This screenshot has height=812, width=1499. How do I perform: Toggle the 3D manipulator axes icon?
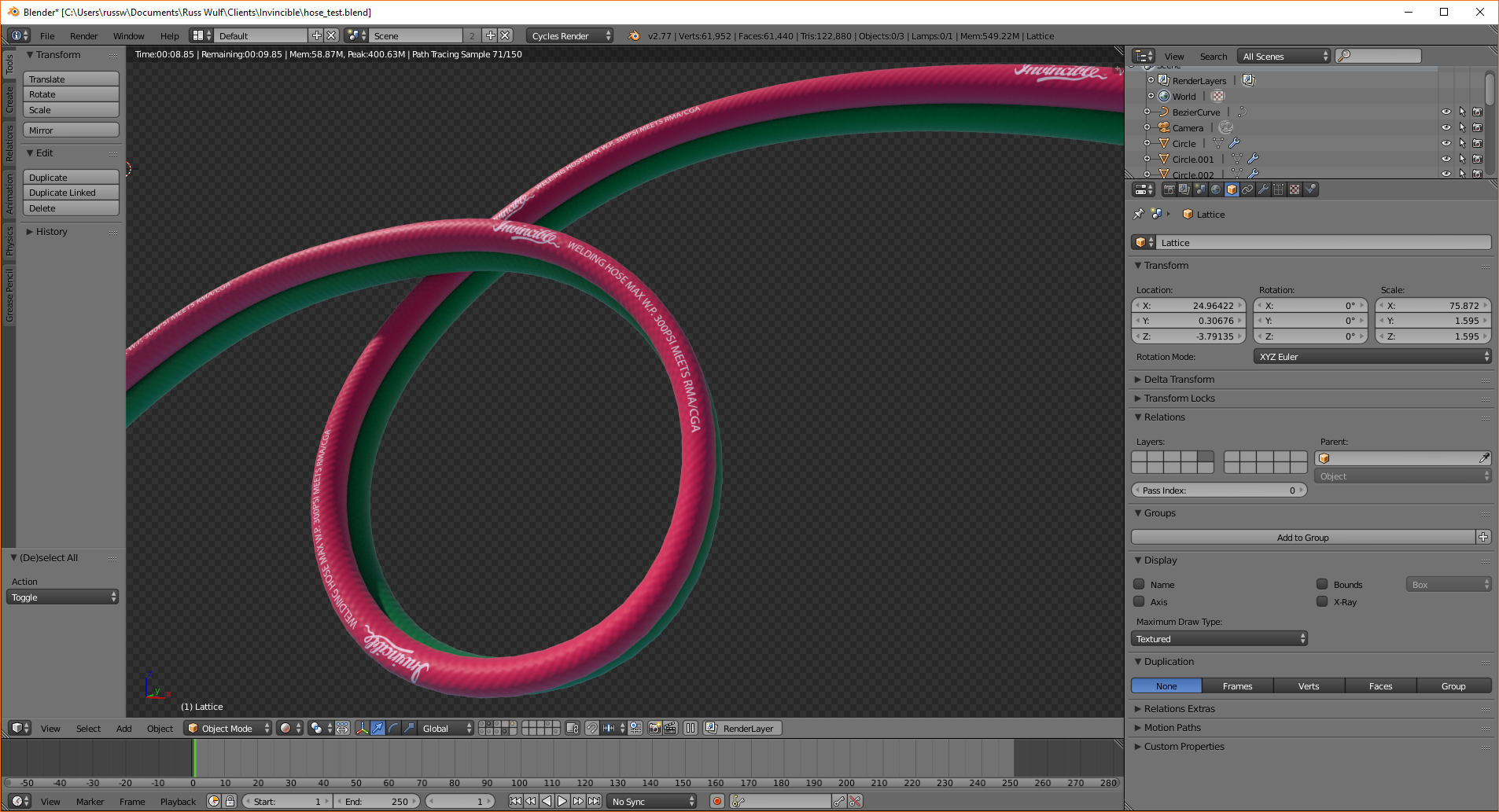[x=362, y=729]
